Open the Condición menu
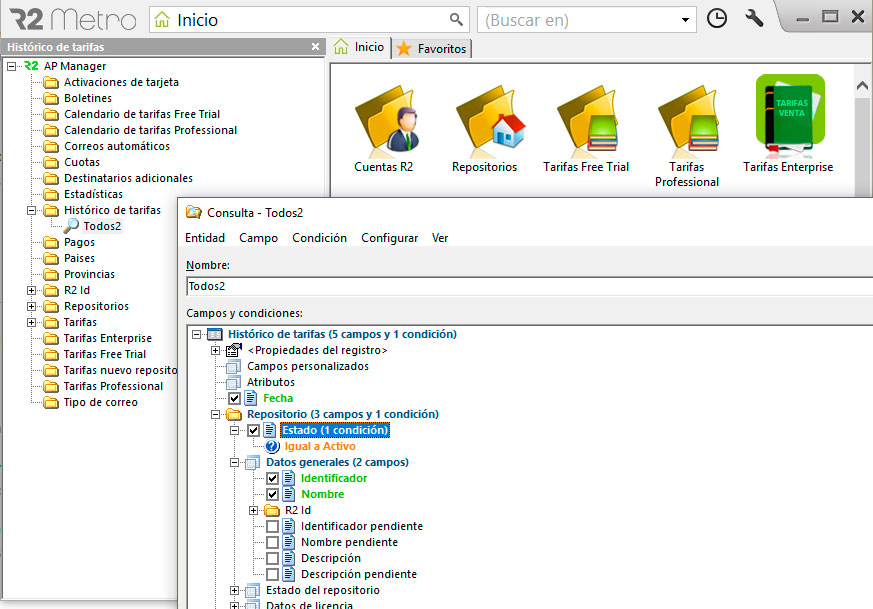The width and height of the screenshot is (873, 609). pos(320,238)
